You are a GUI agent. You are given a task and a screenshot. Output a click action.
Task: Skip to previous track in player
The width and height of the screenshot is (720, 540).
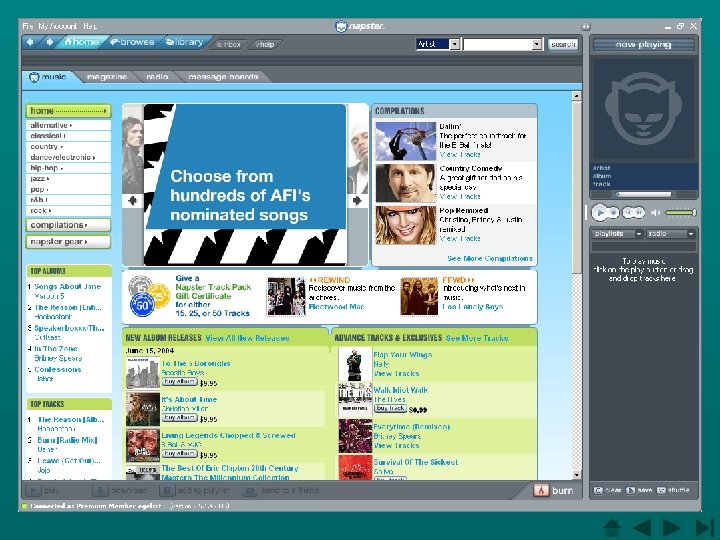[630, 213]
